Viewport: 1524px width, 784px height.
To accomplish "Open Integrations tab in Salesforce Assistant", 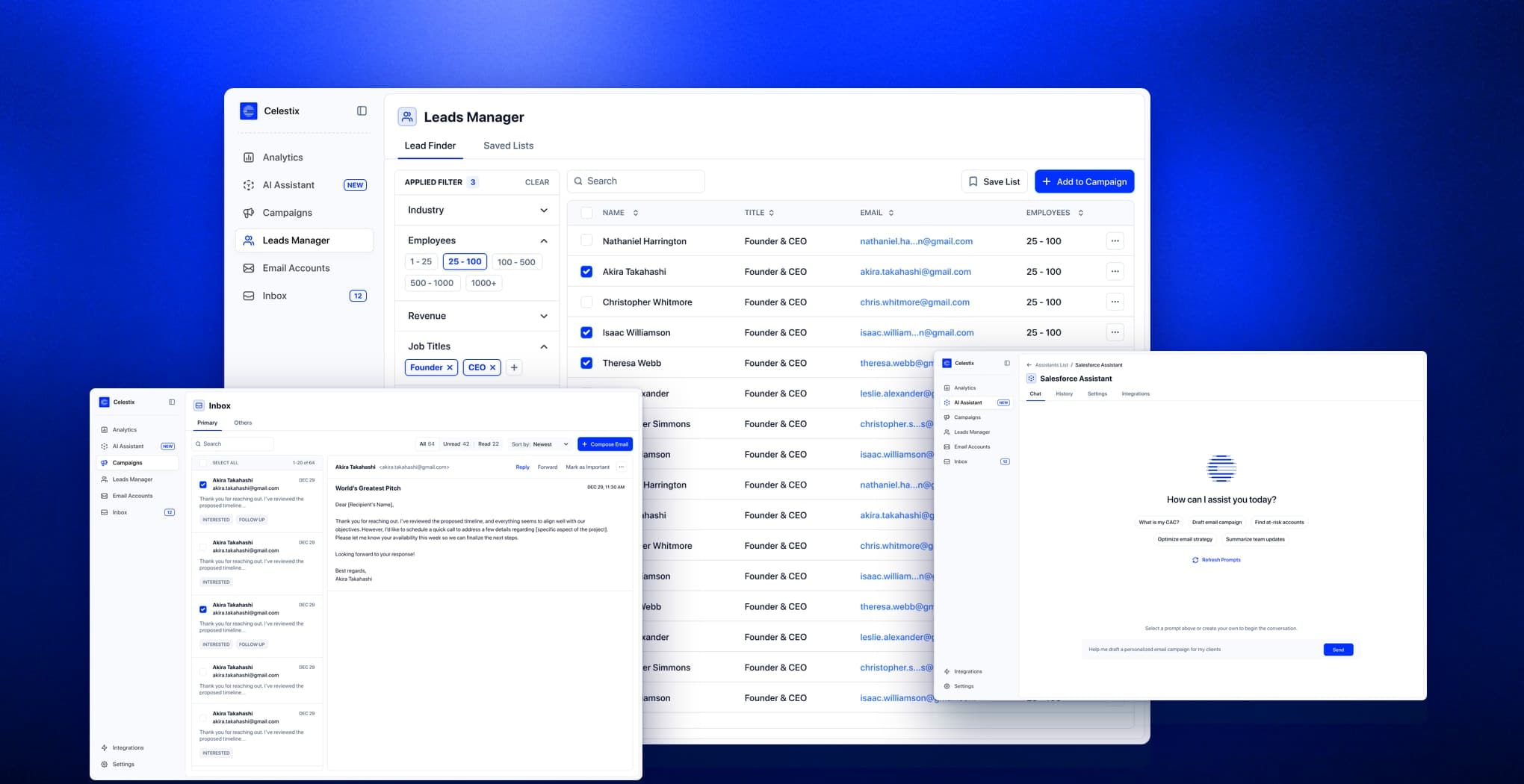I will tap(1136, 393).
